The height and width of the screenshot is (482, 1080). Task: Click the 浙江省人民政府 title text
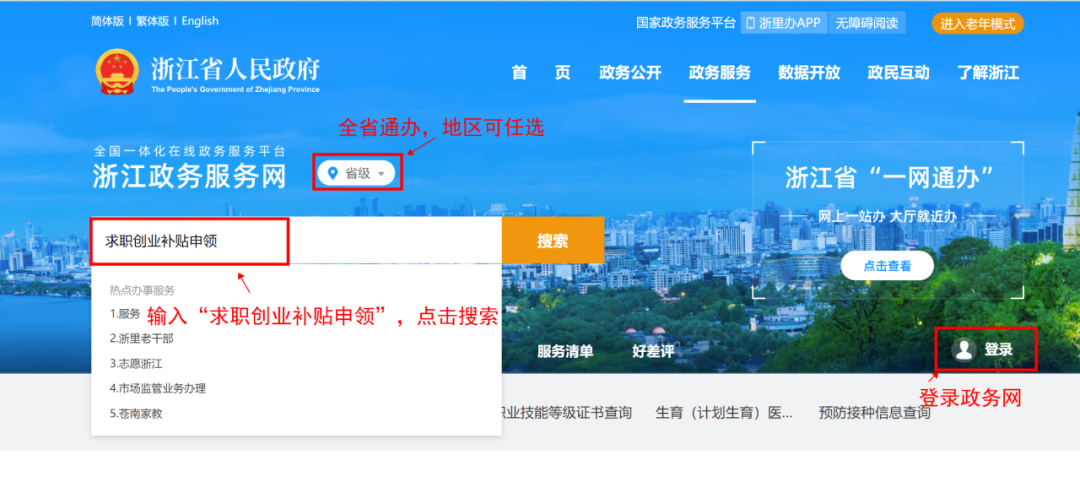click(235, 69)
